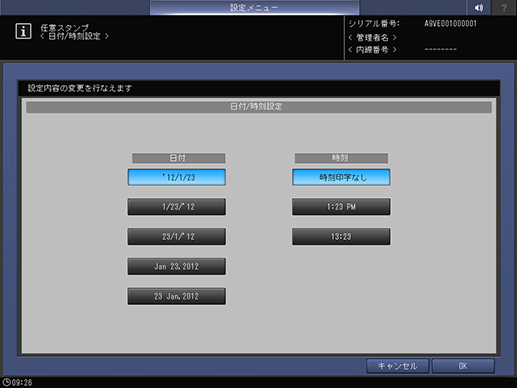Image resolution: width=517 pixels, height=388 pixels.
Task: Click the serial number A9VE001000001
Action: [x=450, y=24]
